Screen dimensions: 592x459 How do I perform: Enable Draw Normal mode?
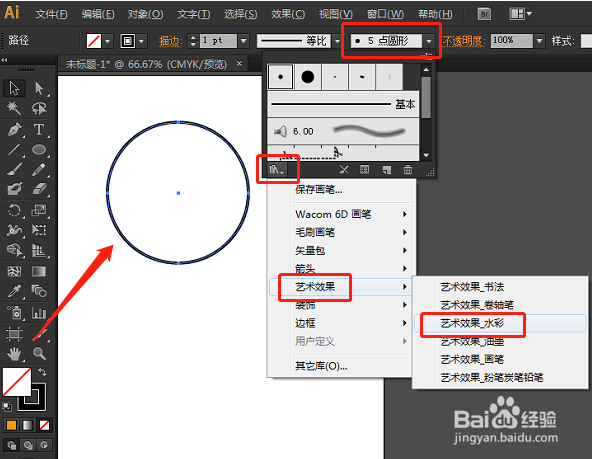tap(11, 445)
